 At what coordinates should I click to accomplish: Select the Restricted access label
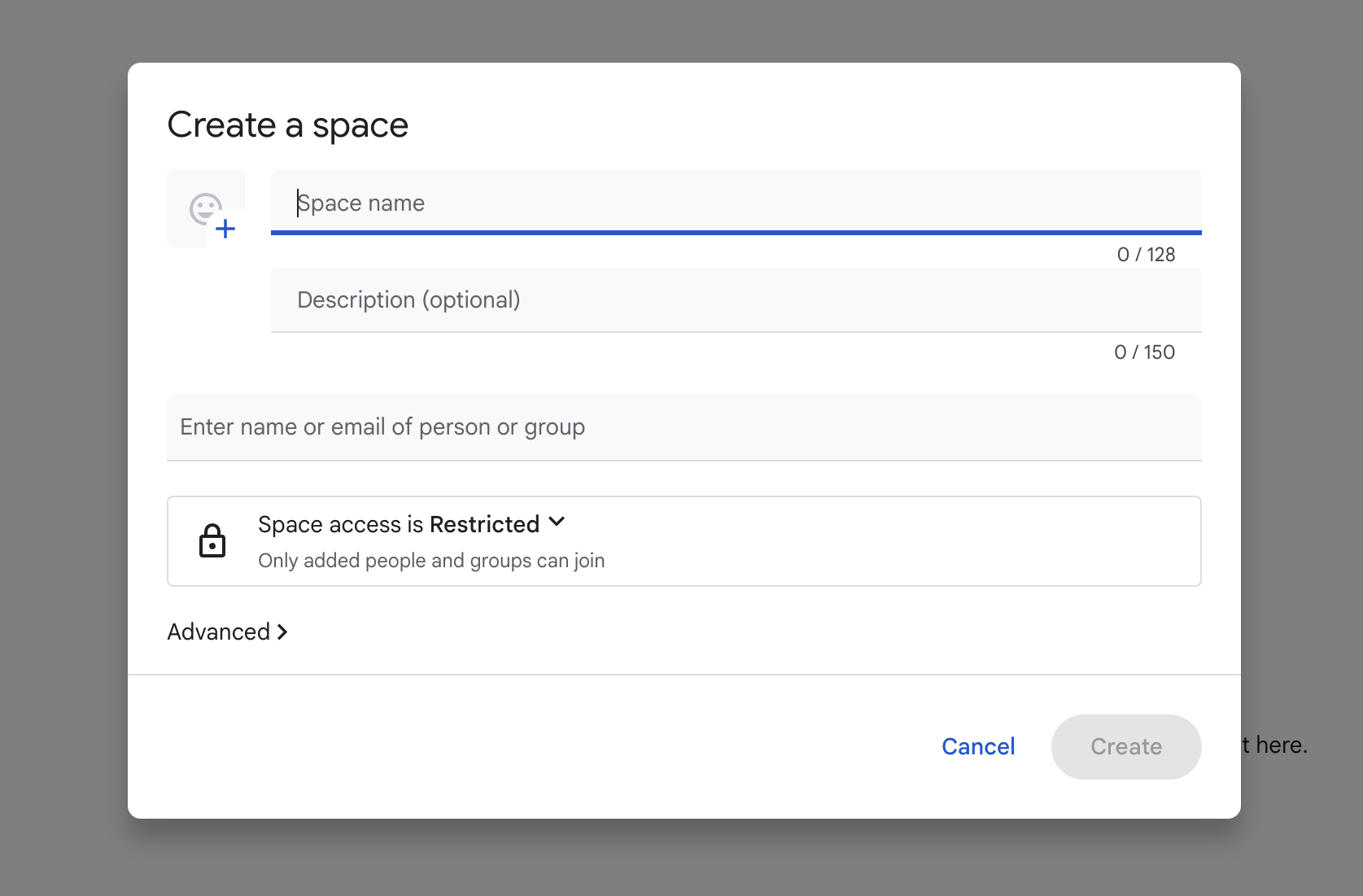click(x=483, y=524)
